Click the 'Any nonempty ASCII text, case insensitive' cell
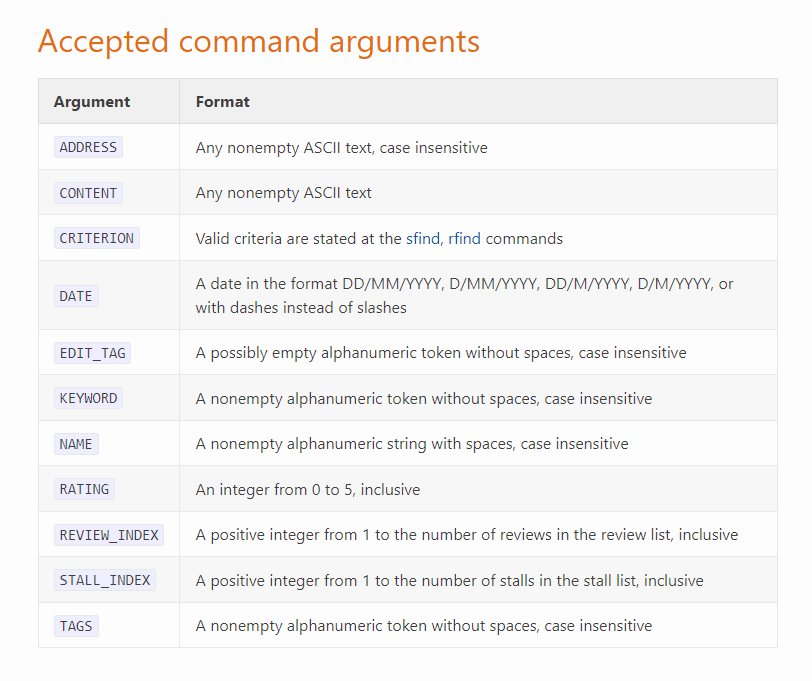The height and width of the screenshot is (681, 812). pos(341,148)
